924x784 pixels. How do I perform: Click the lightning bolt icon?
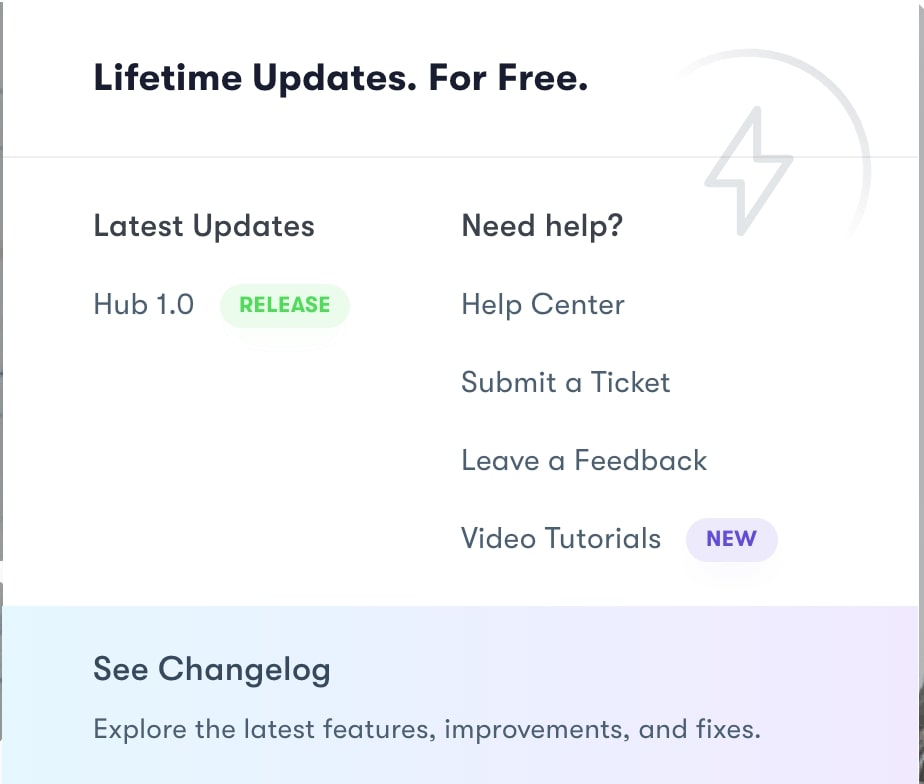(x=749, y=171)
